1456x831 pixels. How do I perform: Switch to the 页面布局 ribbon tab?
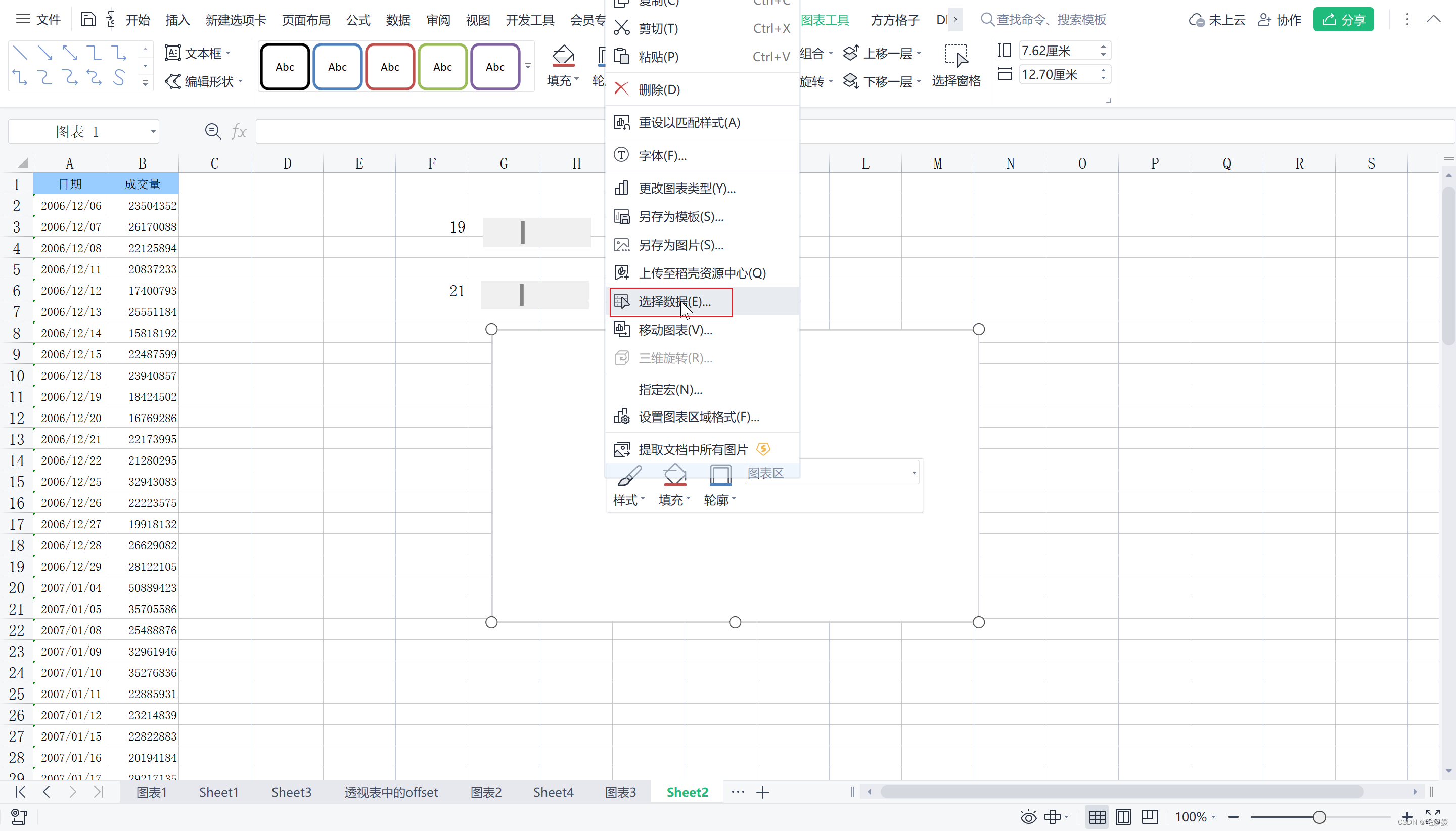coord(306,20)
